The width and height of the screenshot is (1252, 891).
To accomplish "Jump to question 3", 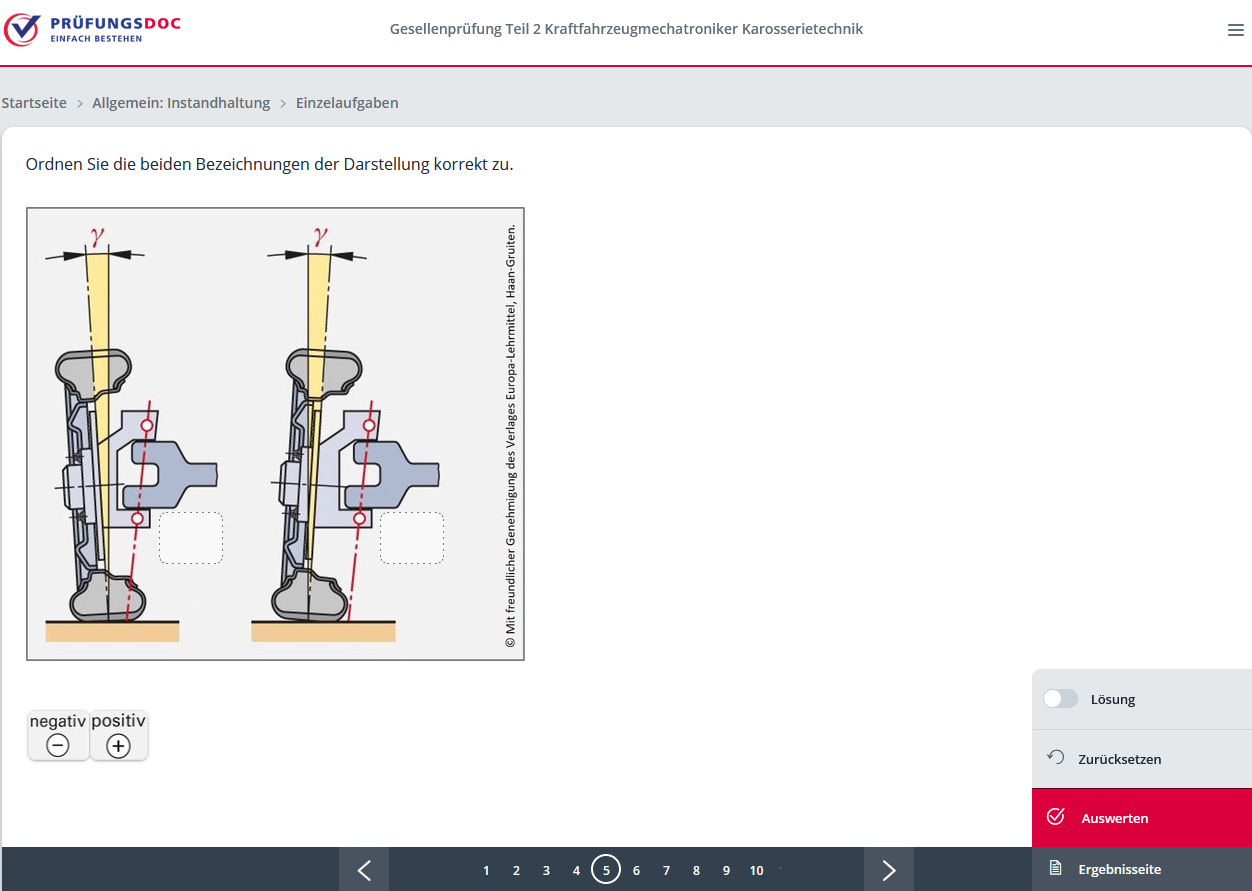I will (546, 870).
